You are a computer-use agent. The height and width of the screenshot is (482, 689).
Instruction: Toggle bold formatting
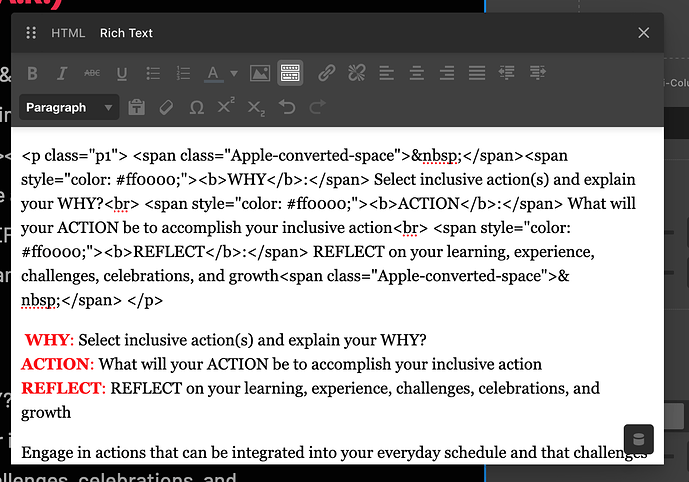[32, 73]
